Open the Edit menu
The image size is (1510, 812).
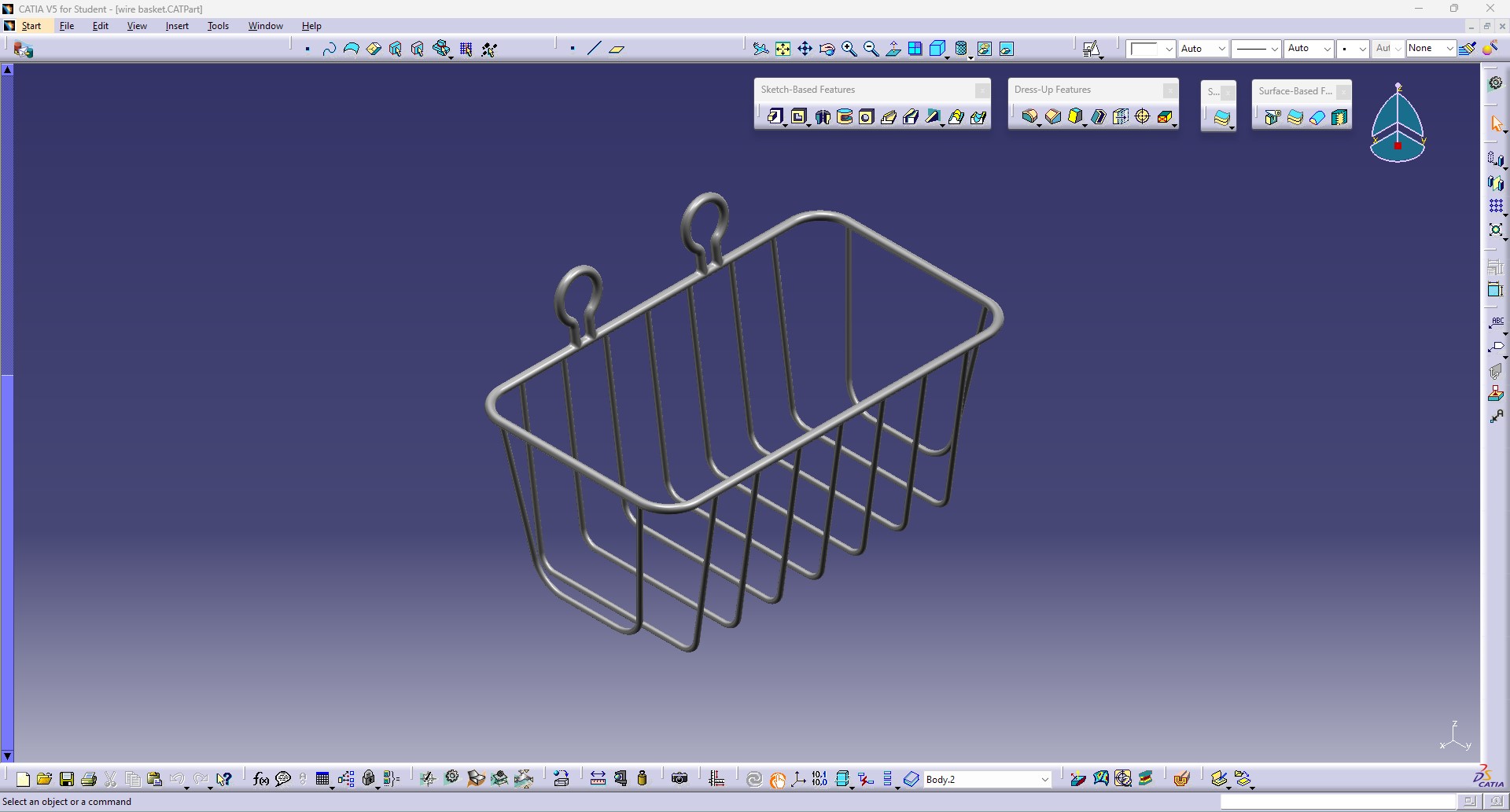point(101,26)
